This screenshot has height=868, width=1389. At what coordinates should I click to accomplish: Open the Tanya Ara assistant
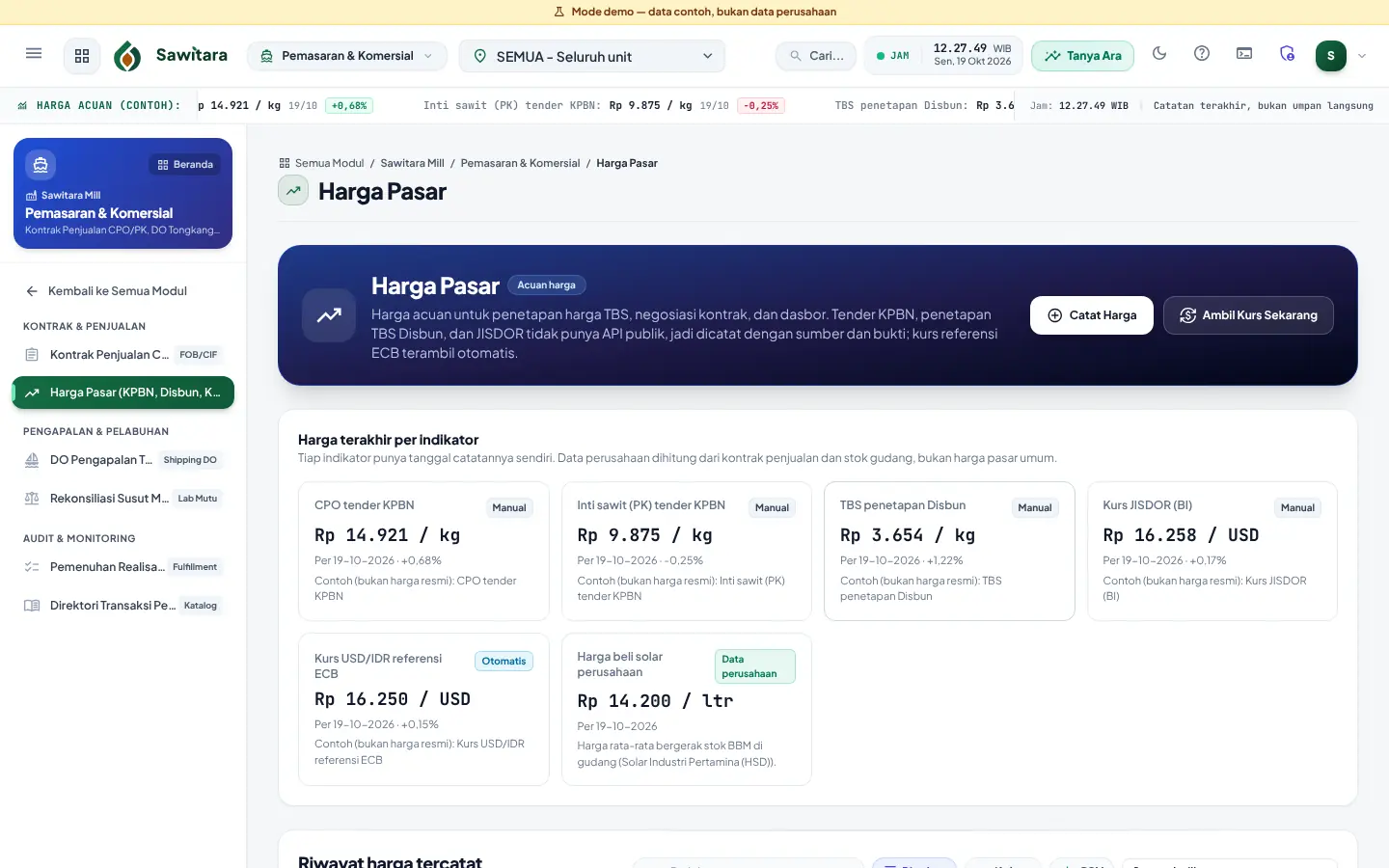1082,56
